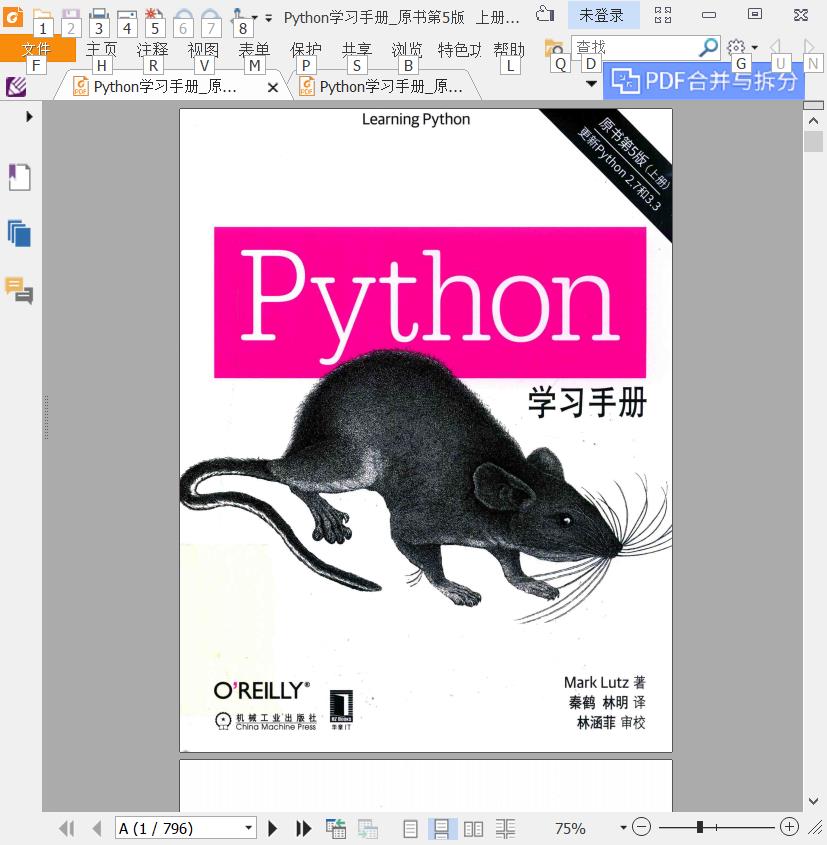Select facing pages view mode
This screenshot has width=827, height=845.
point(474,828)
